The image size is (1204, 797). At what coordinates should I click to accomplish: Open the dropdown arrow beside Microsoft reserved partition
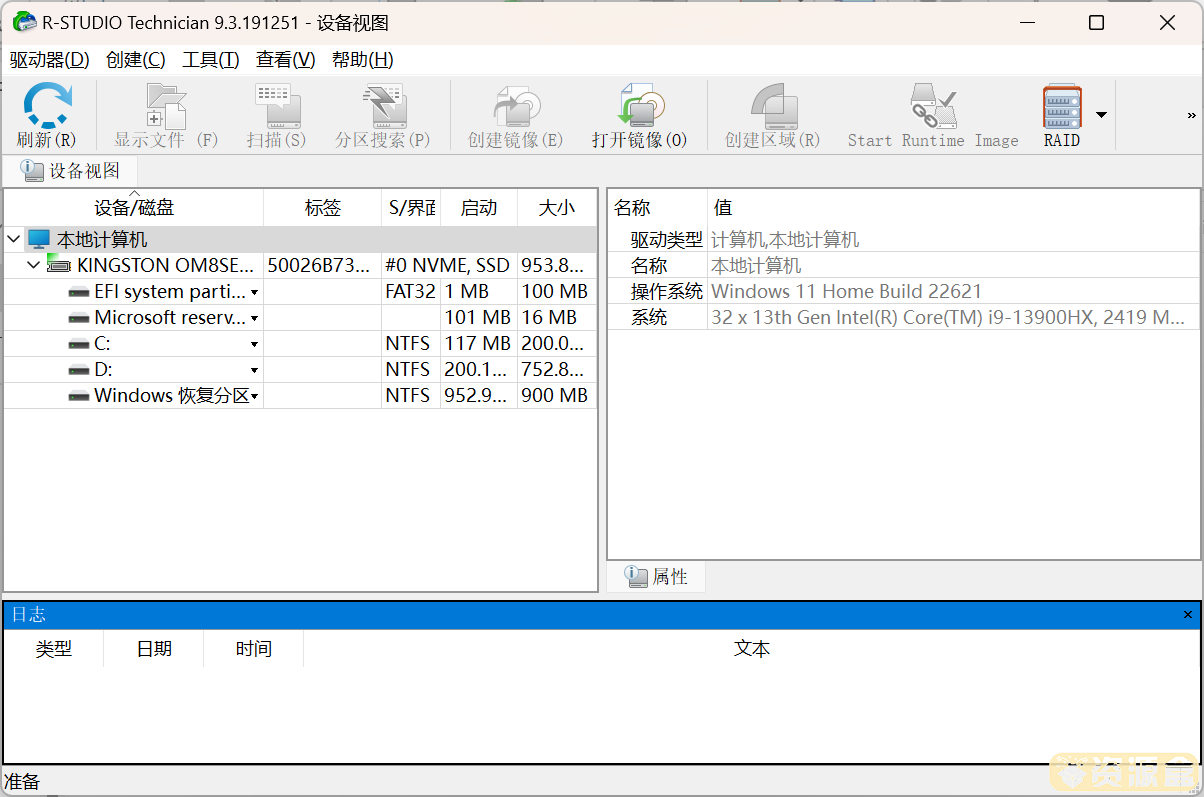point(255,319)
